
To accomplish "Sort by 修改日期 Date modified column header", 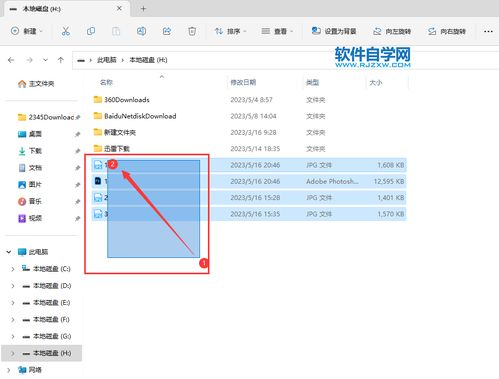I will click(x=243, y=82).
